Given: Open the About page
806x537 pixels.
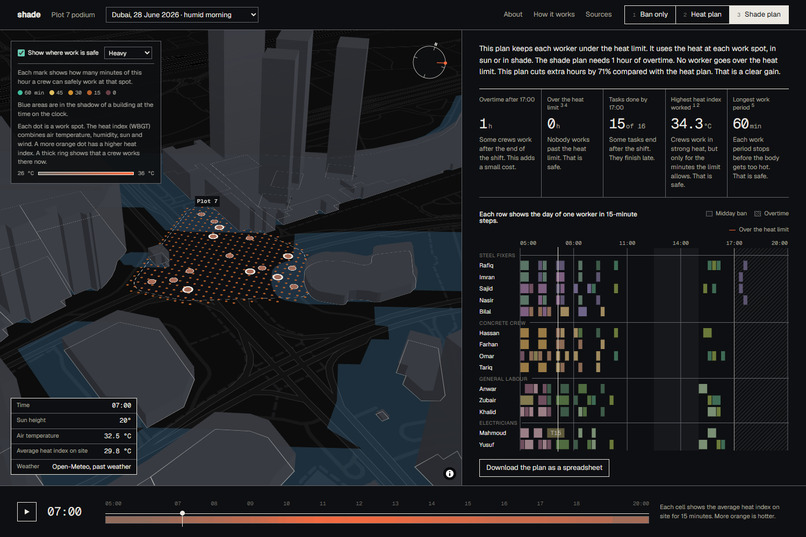Looking at the screenshot, I should (512, 14).
